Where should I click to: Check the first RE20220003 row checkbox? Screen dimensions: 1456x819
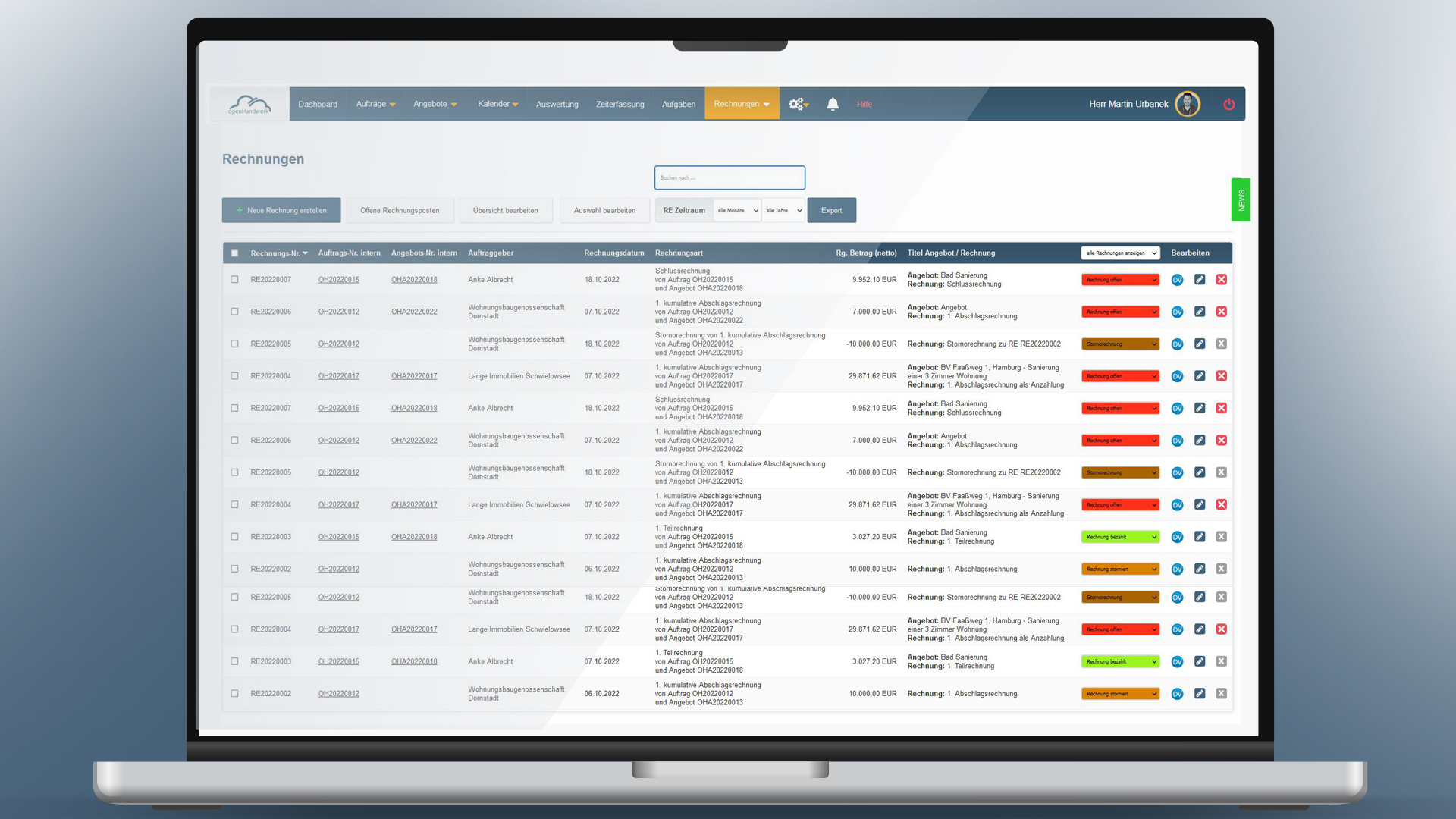point(234,537)
